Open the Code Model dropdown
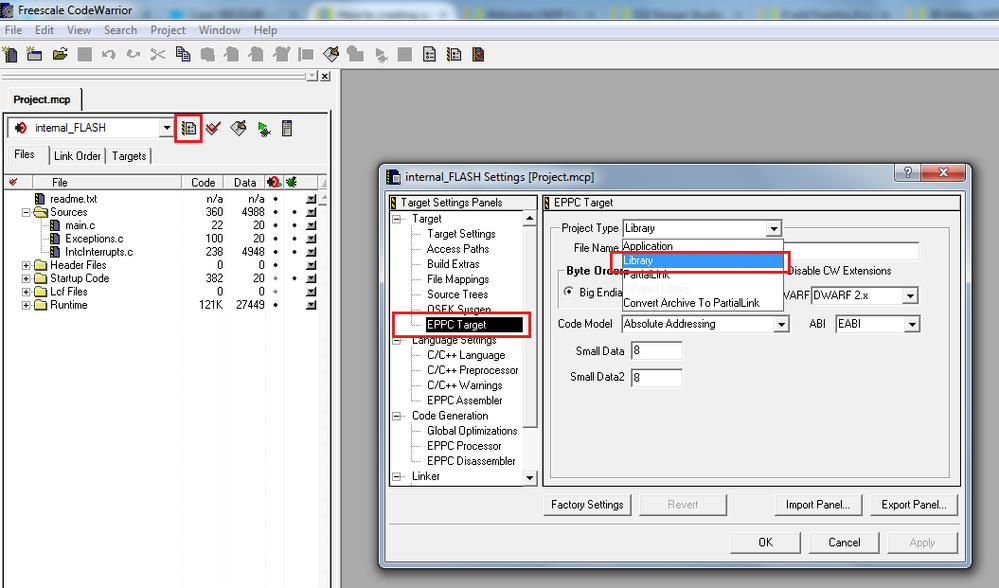 [x=781, y=324]
